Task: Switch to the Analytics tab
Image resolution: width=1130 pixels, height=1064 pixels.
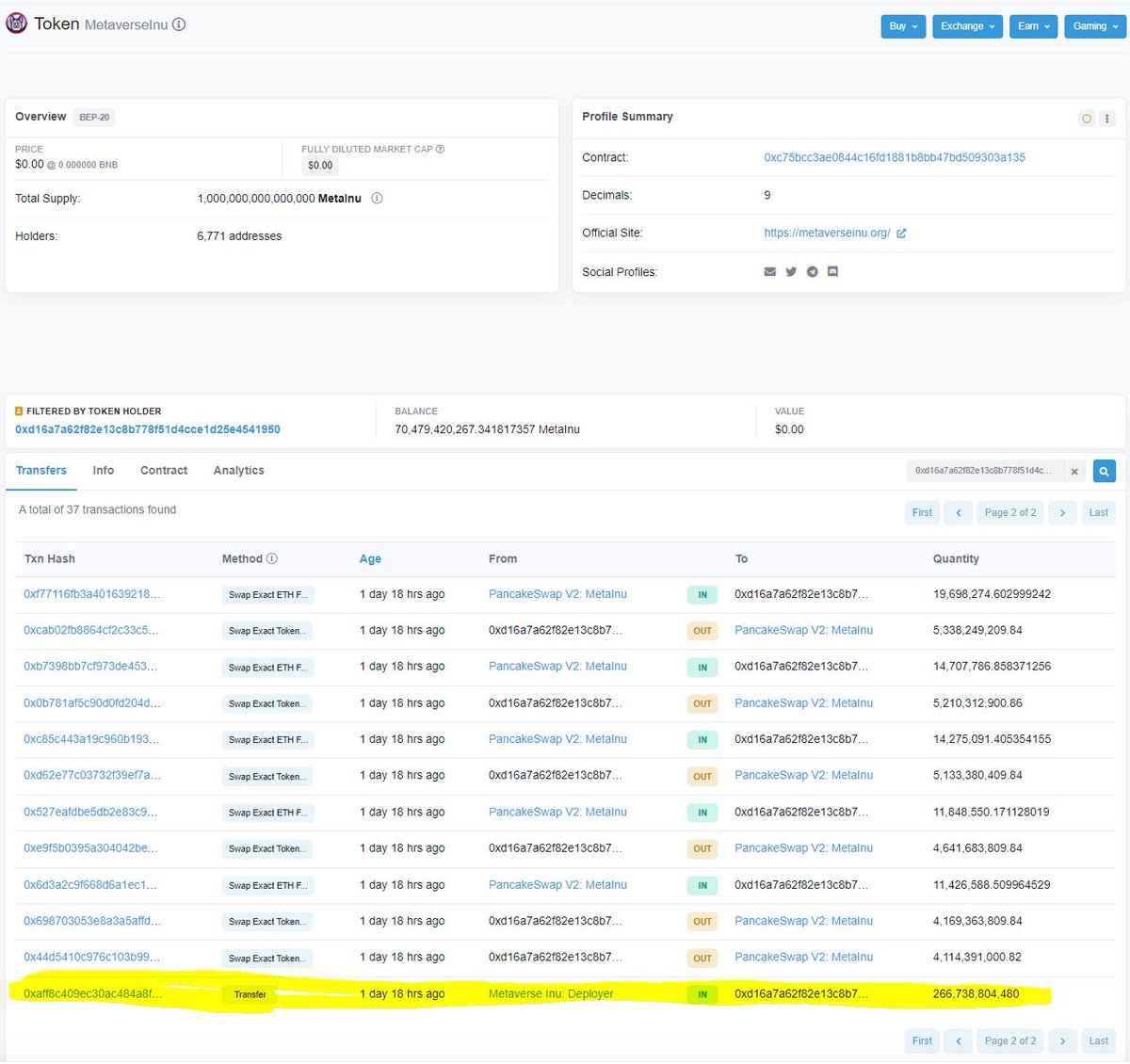Action: (239, 471)
